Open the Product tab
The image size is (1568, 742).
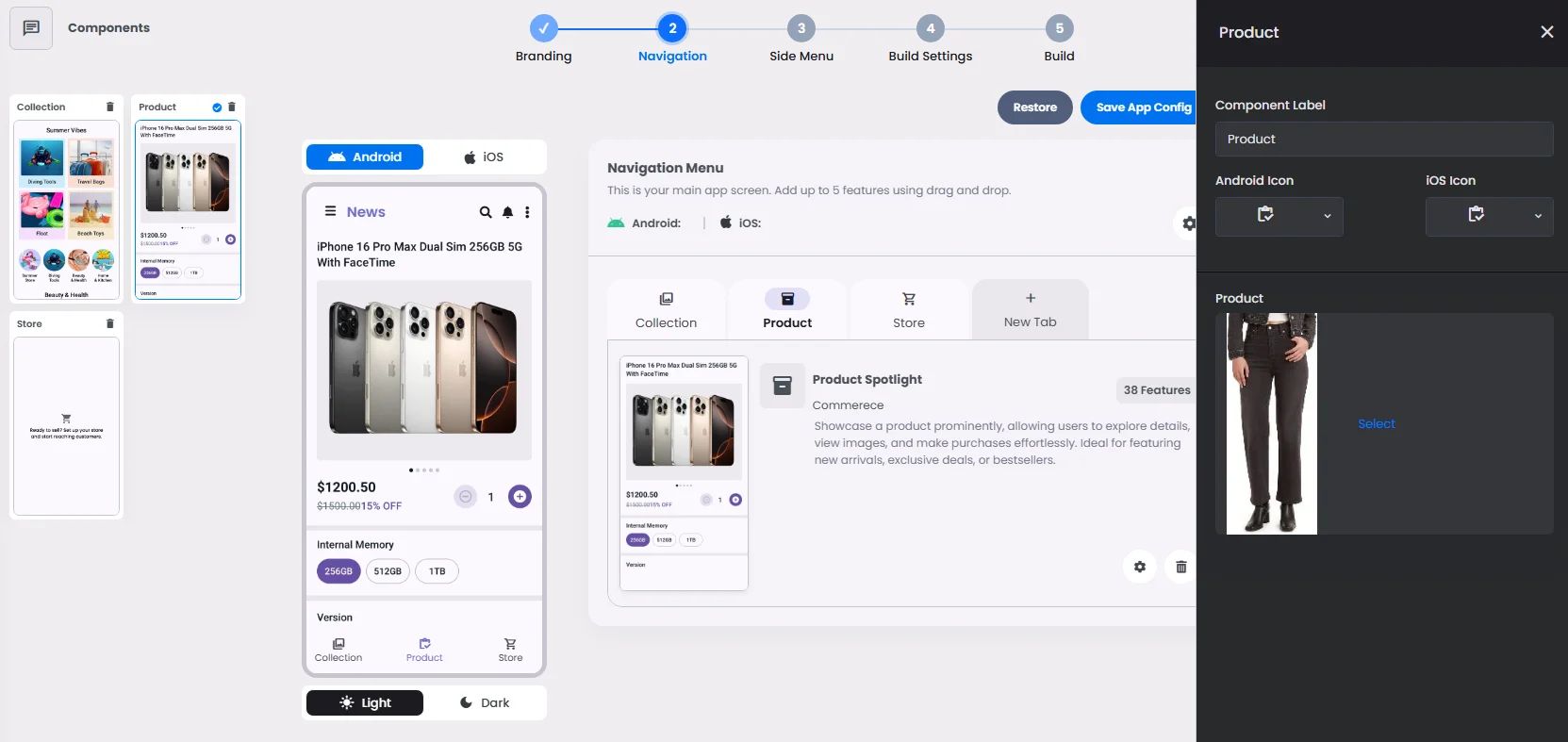click(x=787, y=309)
